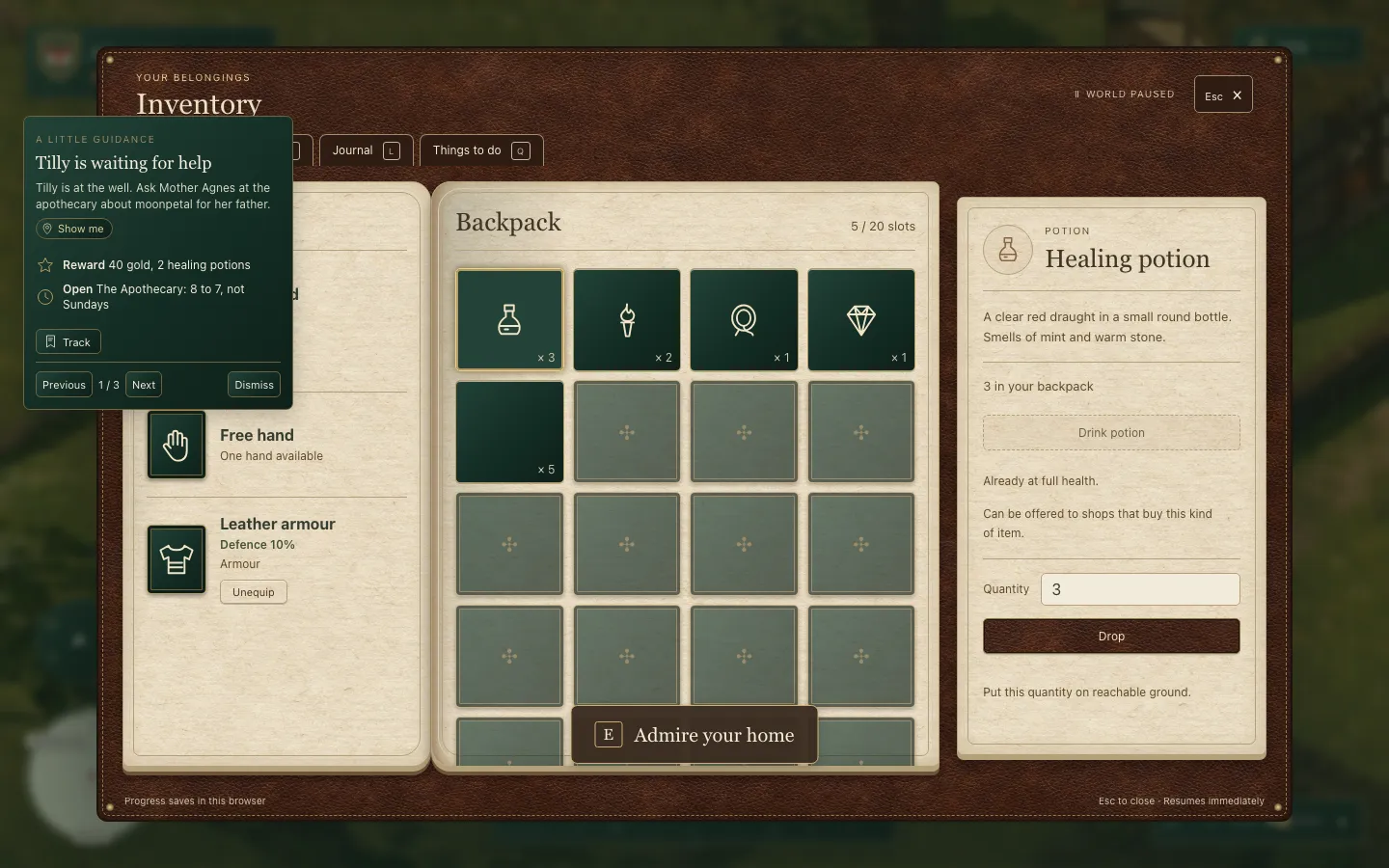The height and width of the screenshot is (868, 1389).
Task: Click the E Admire your home prompt
Action: point(694,735)
